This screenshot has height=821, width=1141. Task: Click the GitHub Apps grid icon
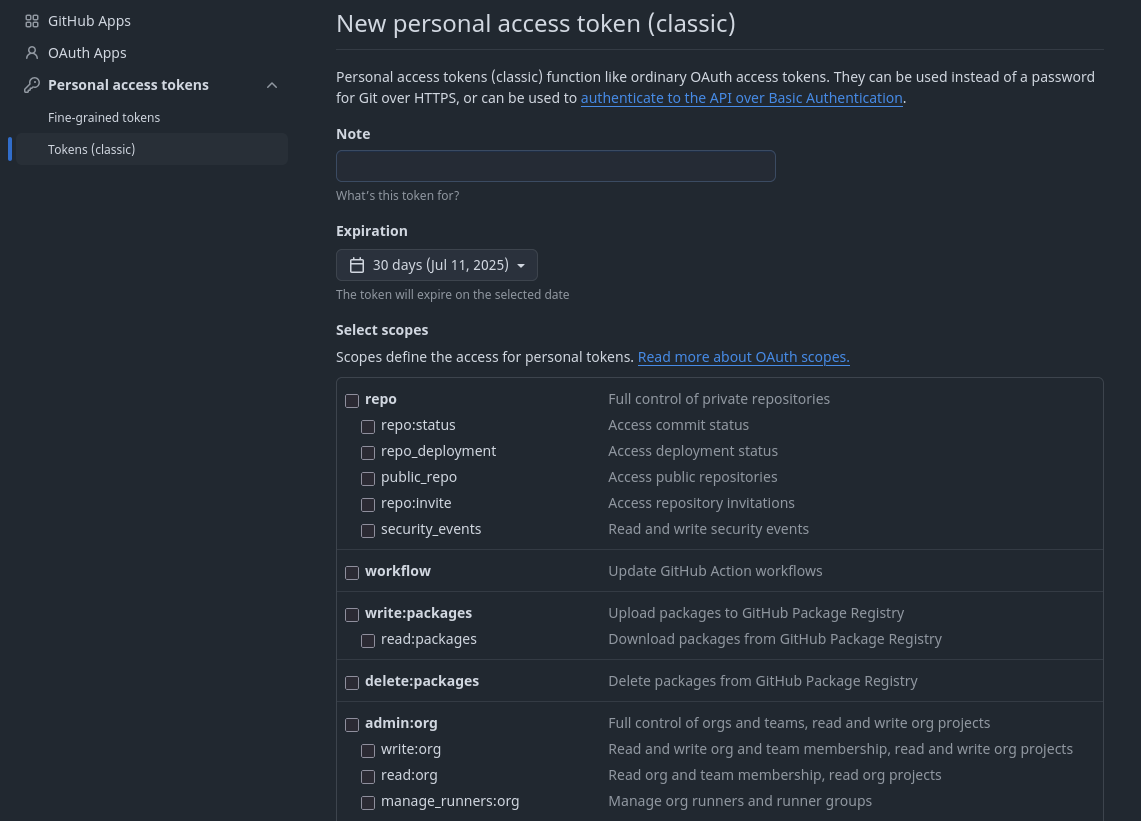click(x=31, y=21)
